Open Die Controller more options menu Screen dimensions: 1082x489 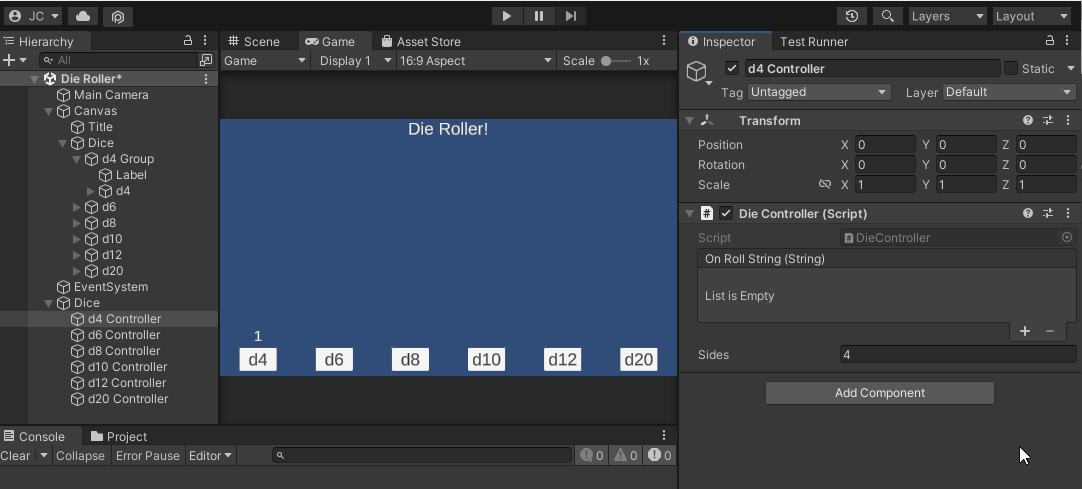coord(1068,213)
